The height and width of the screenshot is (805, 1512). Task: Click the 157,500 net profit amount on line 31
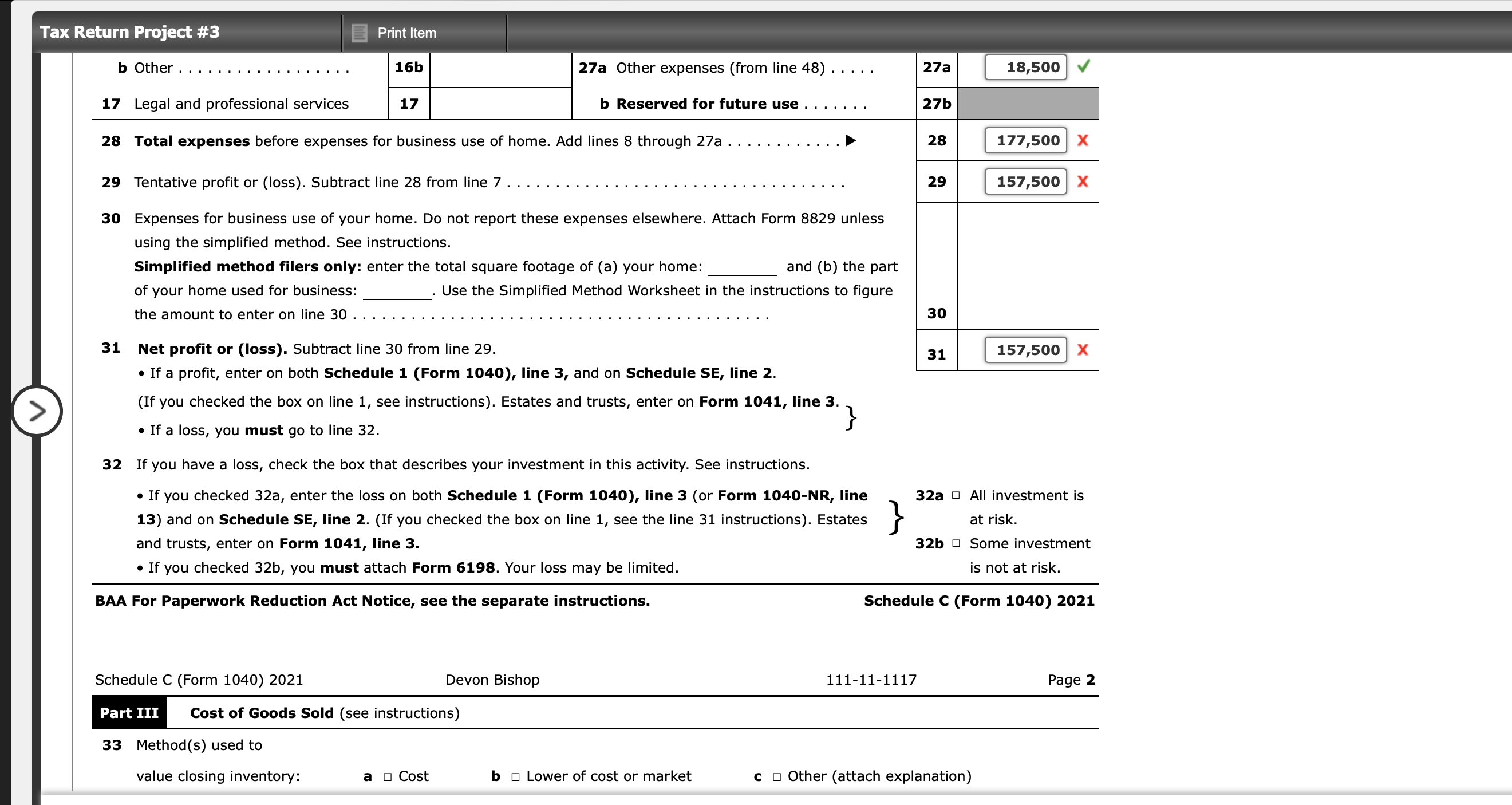(x=1026, y=349)
